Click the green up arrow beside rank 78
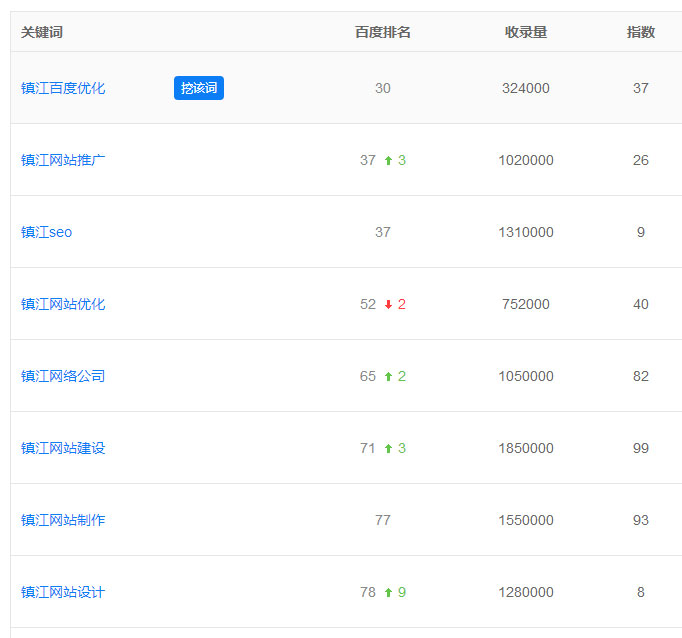 [x=388, y=593]
